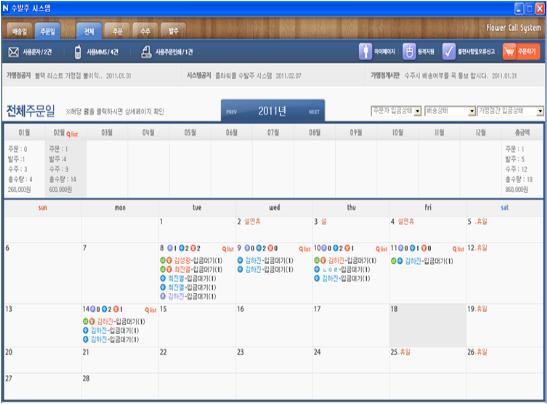Screen dimensions: 547x404
Task: Open the 가맹점공지 notice dated 2011.01.31
Action: pyautogui.click(x=83, y=76)
